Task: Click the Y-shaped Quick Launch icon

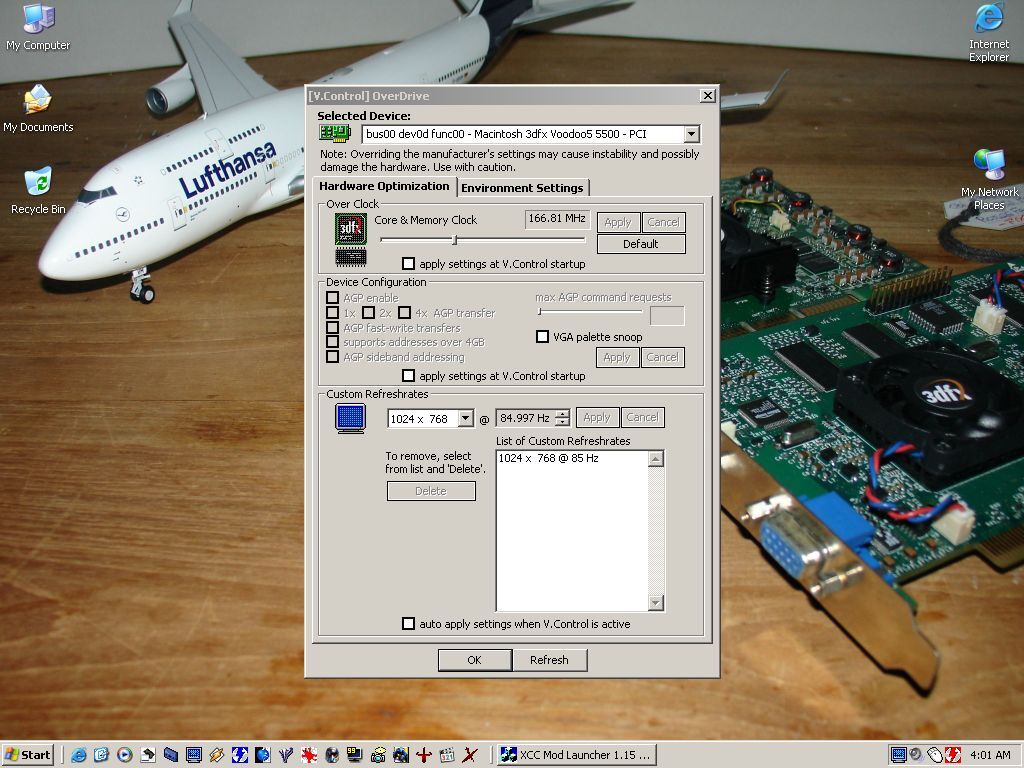Action: click(x=285, y=755)
